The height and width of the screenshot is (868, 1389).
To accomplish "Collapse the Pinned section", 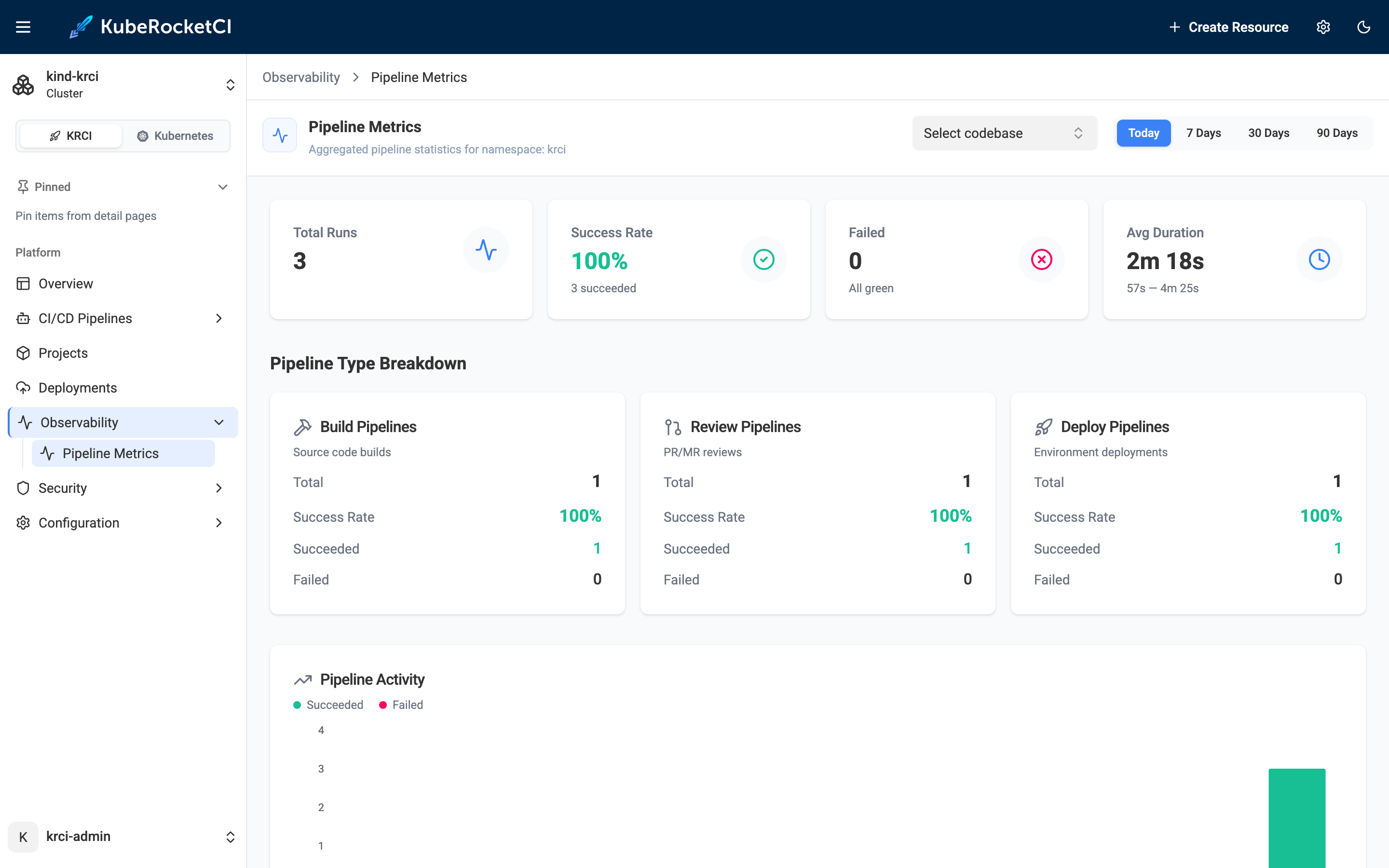I will click(223, 187).
